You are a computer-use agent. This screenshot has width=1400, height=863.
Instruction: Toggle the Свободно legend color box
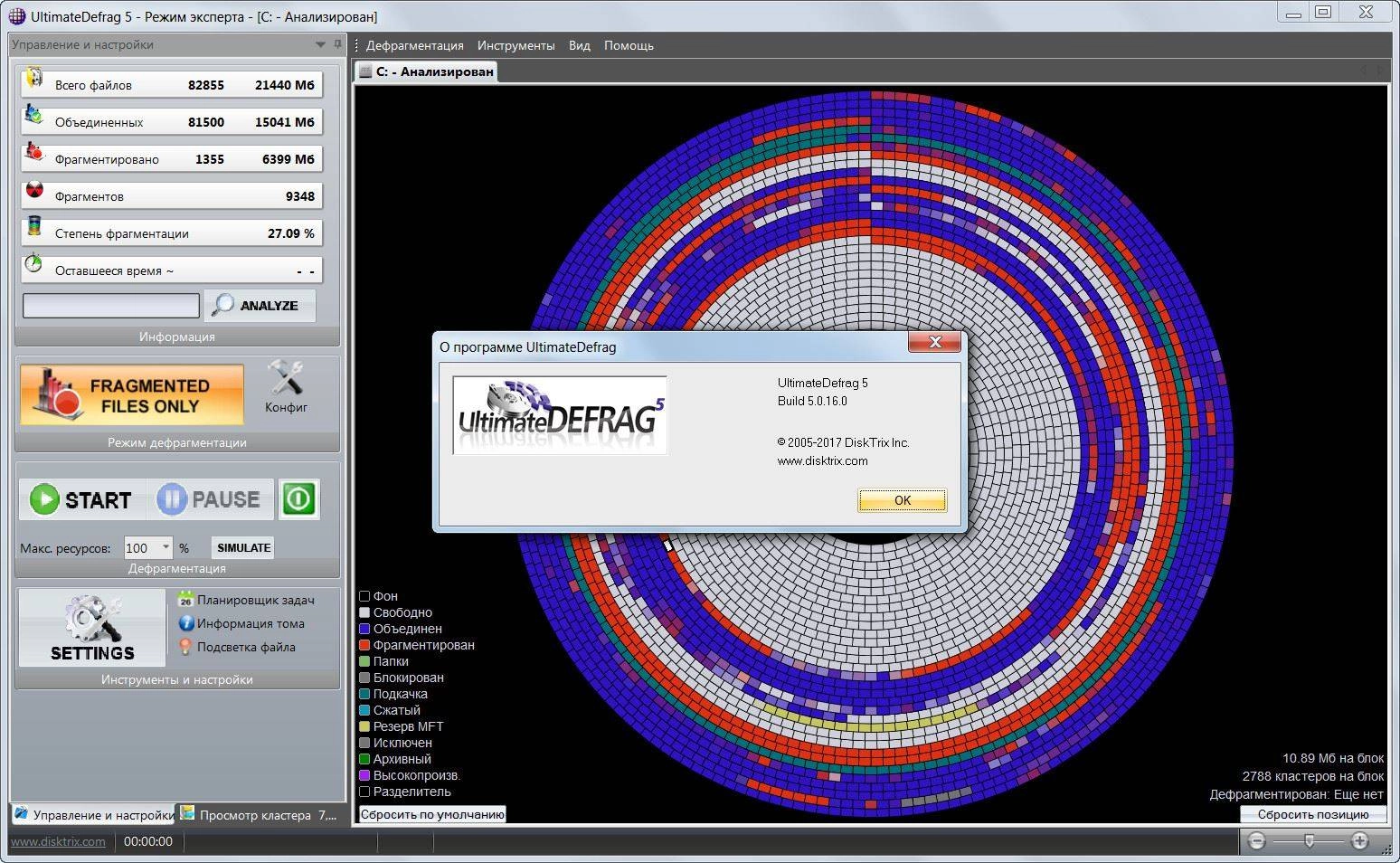(364, 612)
